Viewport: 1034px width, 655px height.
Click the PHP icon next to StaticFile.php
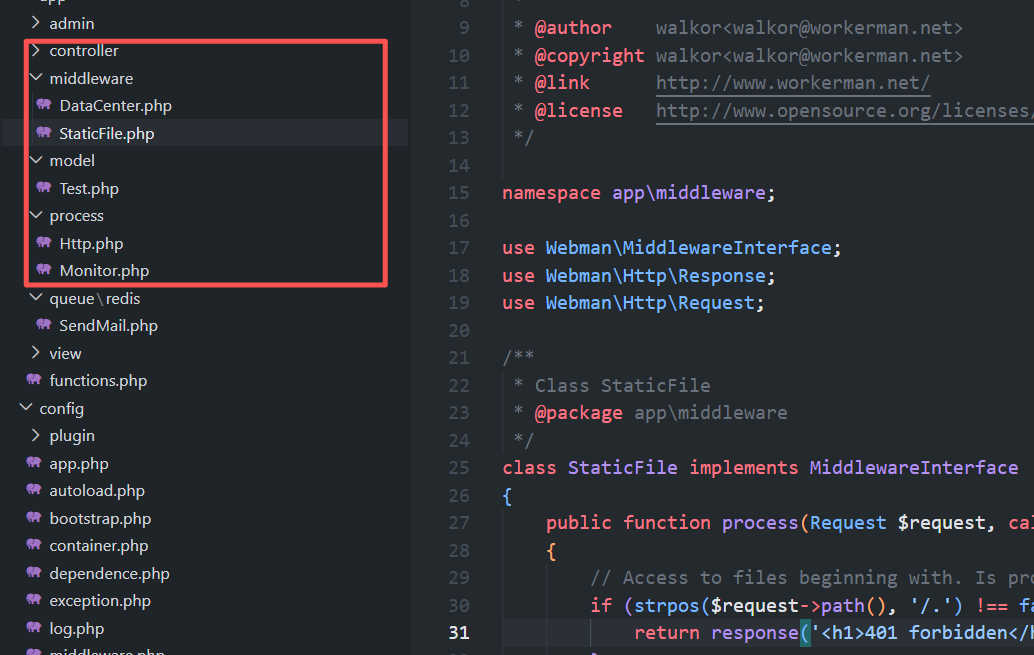[44, 133]
